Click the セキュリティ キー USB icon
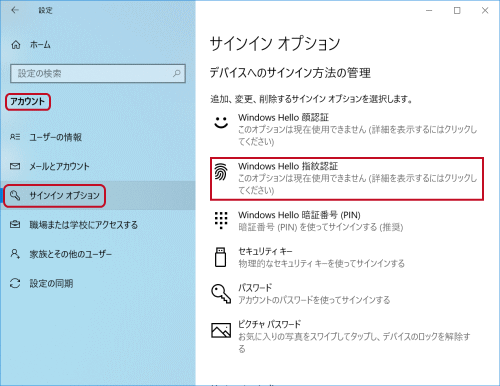 (x=220, y=257)
